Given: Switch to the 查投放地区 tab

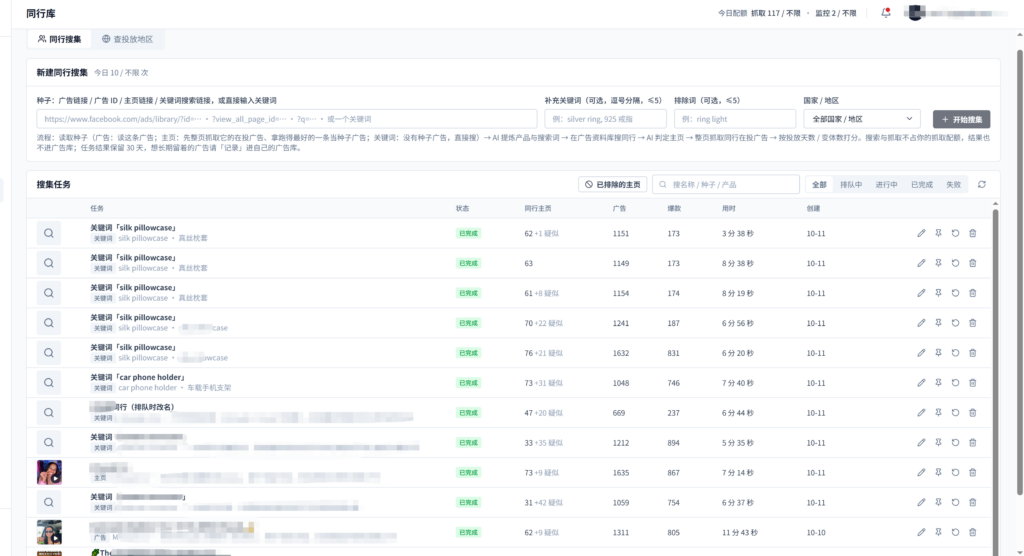Looking at the screenshot, I should pyautogui.click(x=127, y=39).
